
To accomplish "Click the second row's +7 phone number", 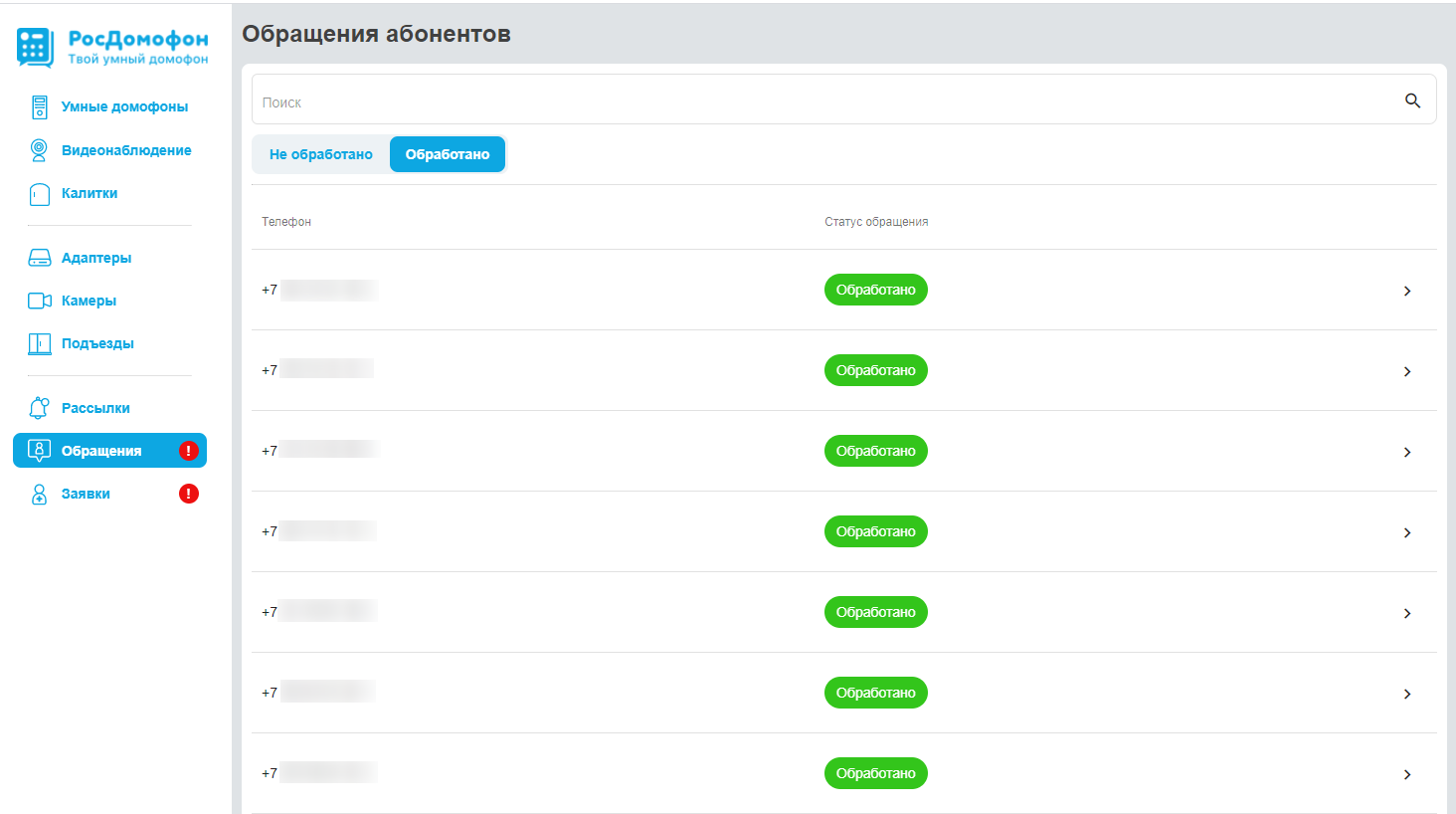I will (318, 370).
